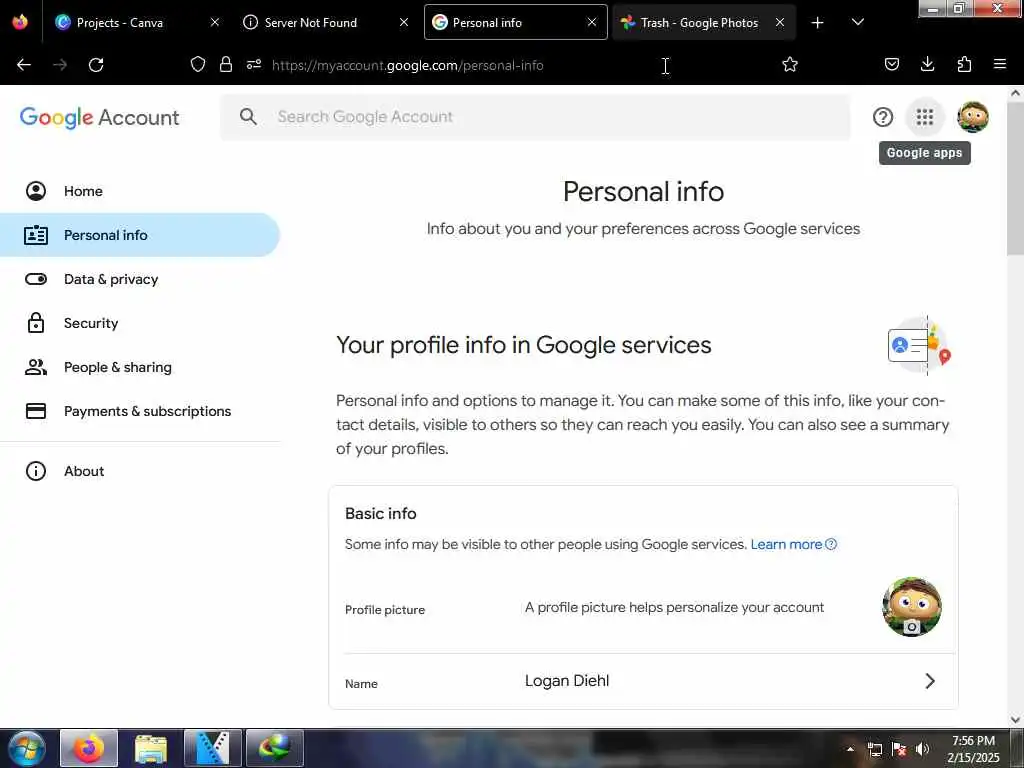Open the Google Account help icon
Screen dimensions: 1024x768
(882, 117)
